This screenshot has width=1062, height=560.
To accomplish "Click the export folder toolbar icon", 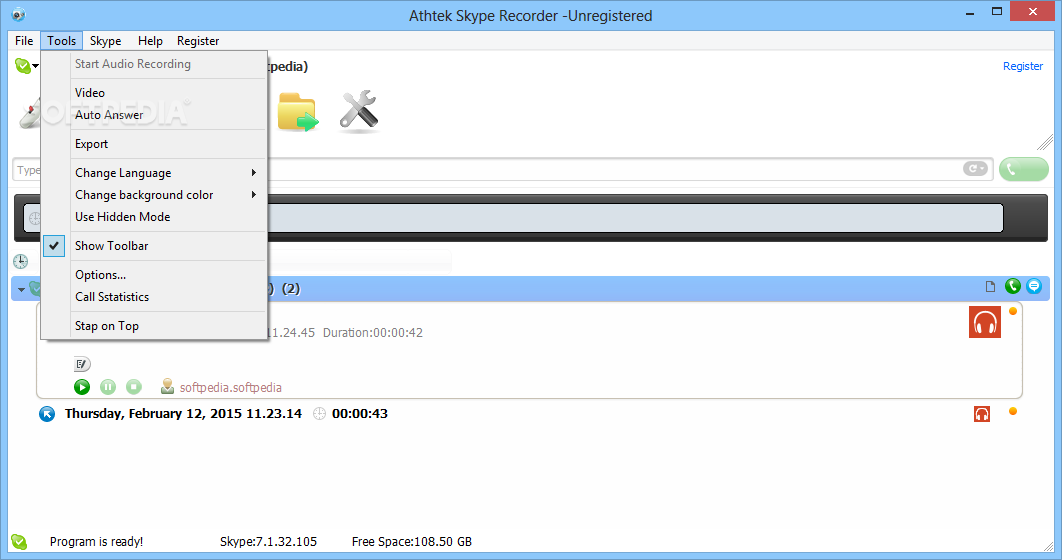I will tap(297, 112).
